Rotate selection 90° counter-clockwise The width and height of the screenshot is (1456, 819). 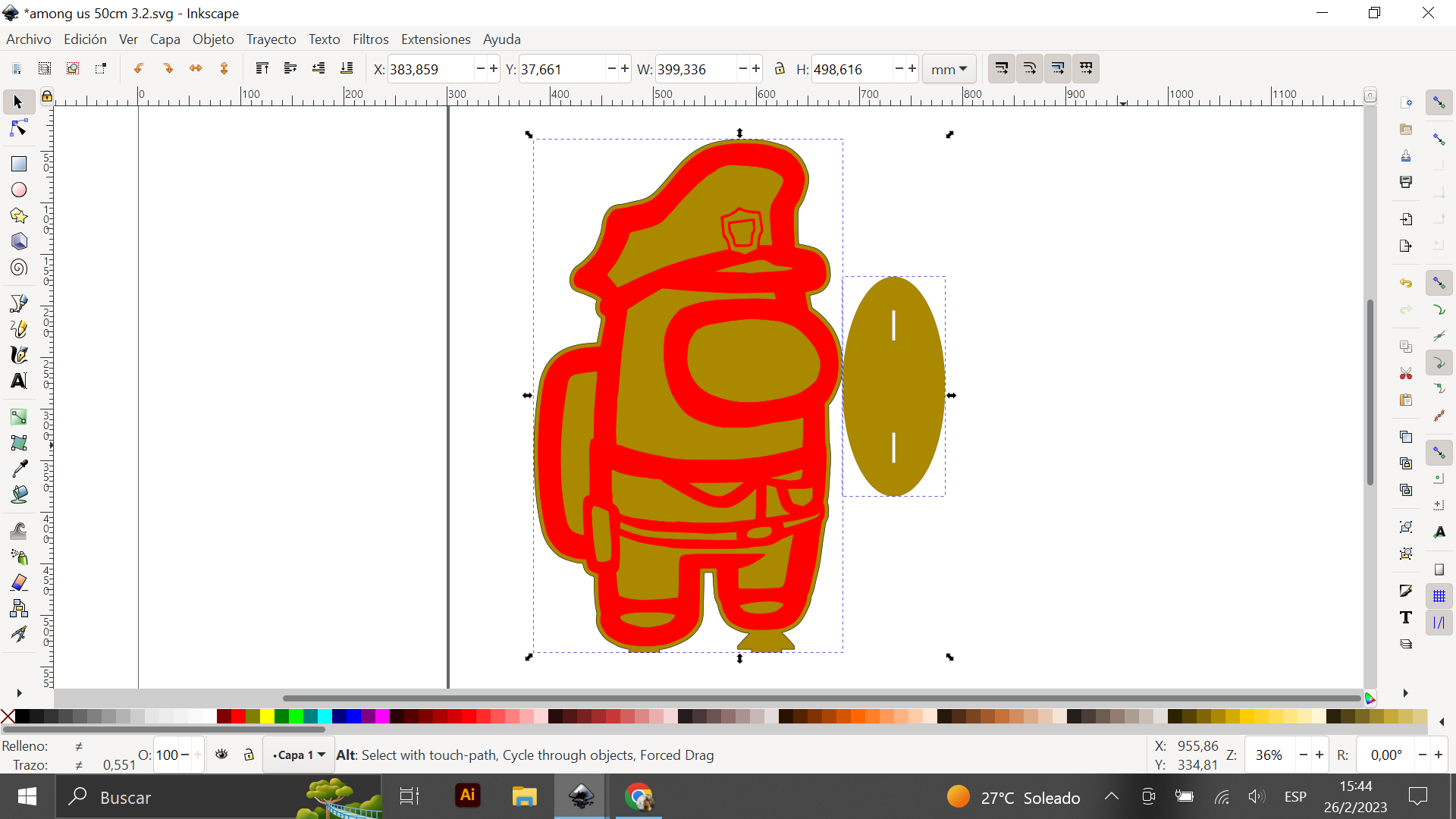(139, 69)
